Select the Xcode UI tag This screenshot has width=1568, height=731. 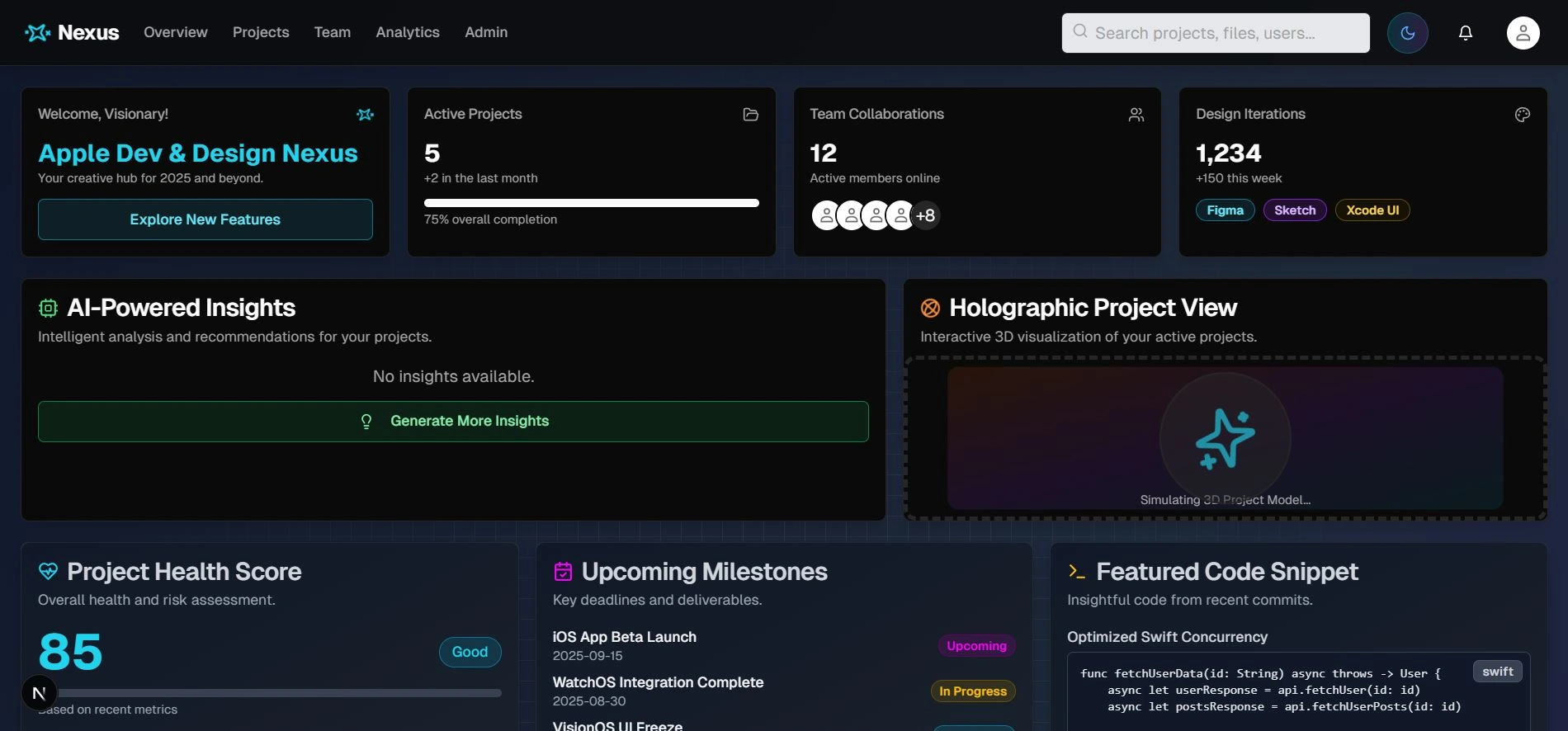(x=1372, y=210)
